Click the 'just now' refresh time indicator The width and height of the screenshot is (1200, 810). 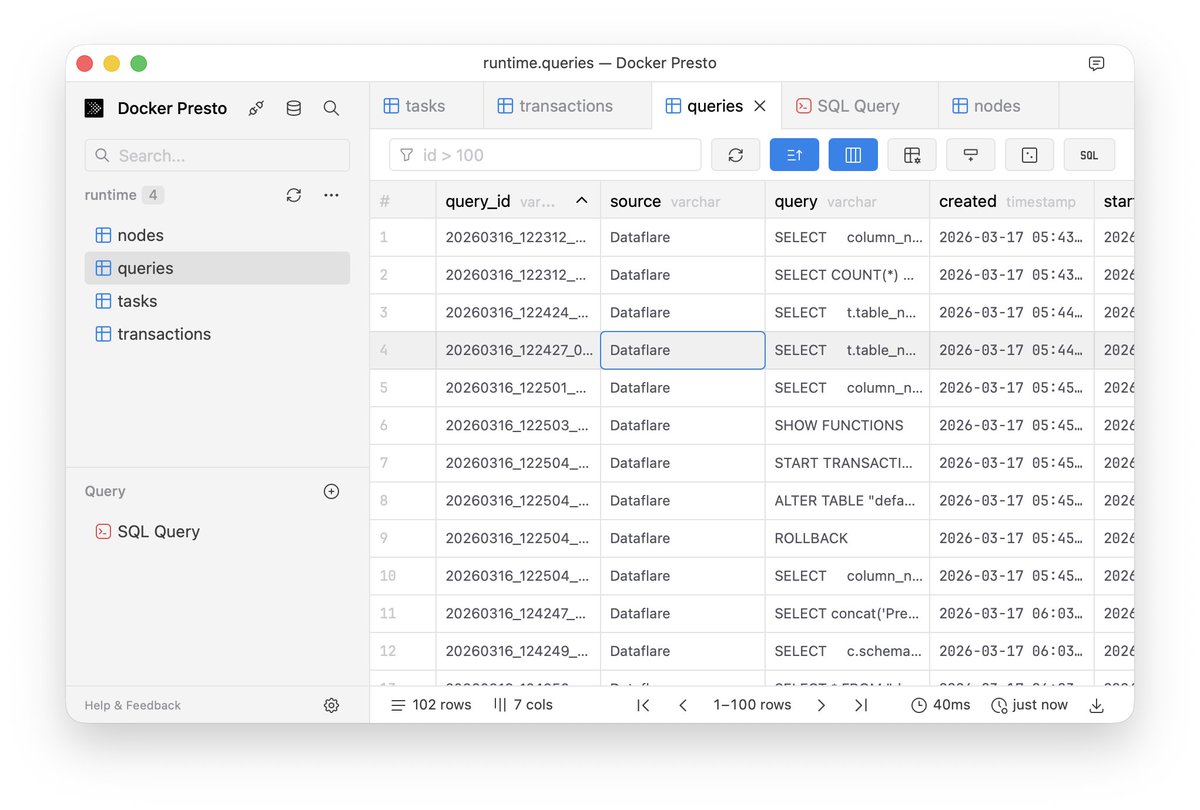[x=1029, y=705]
